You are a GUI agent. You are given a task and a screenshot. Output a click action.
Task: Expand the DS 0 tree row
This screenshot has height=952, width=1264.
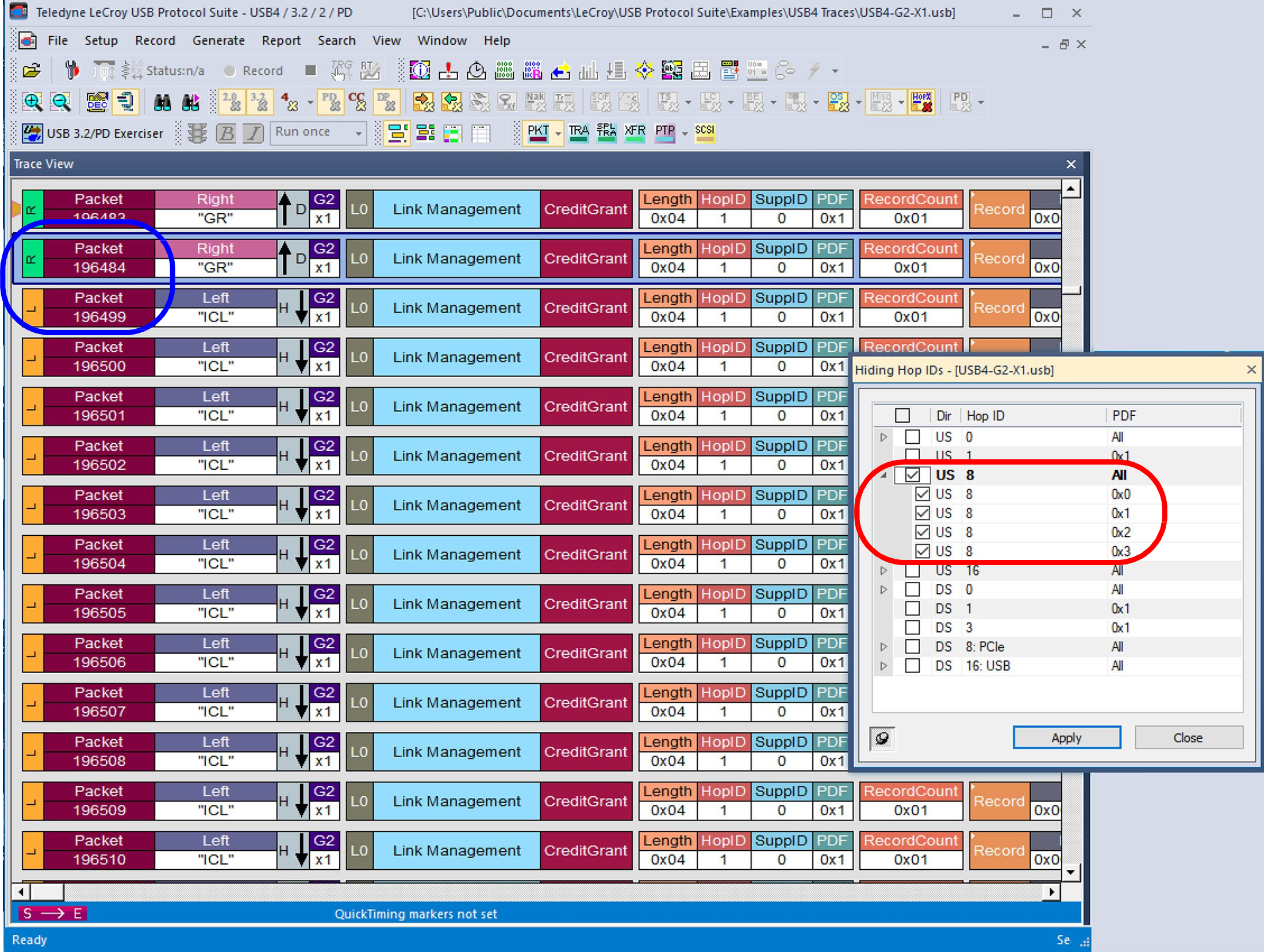coord(883,589)
